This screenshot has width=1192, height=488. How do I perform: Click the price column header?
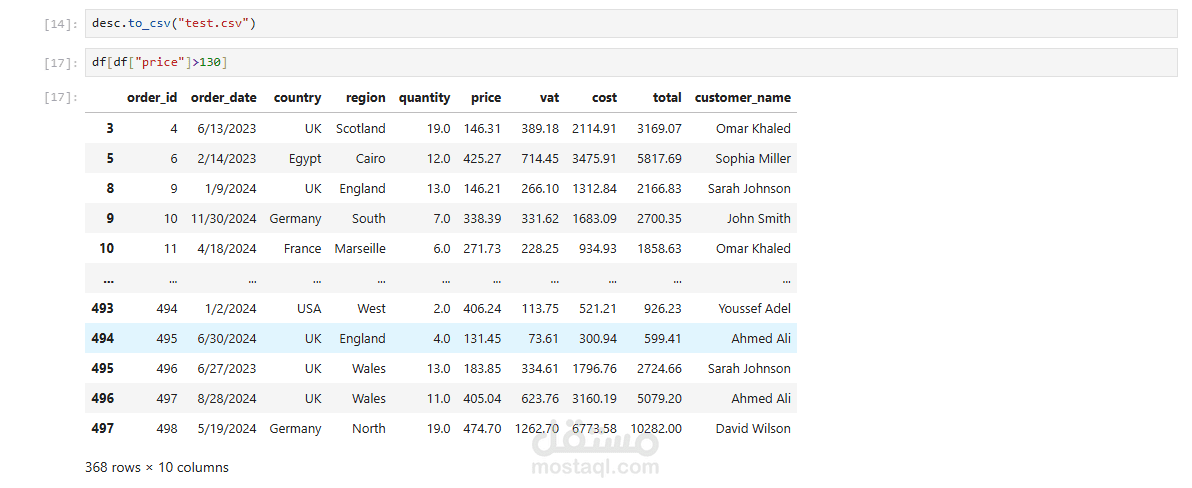486,97
